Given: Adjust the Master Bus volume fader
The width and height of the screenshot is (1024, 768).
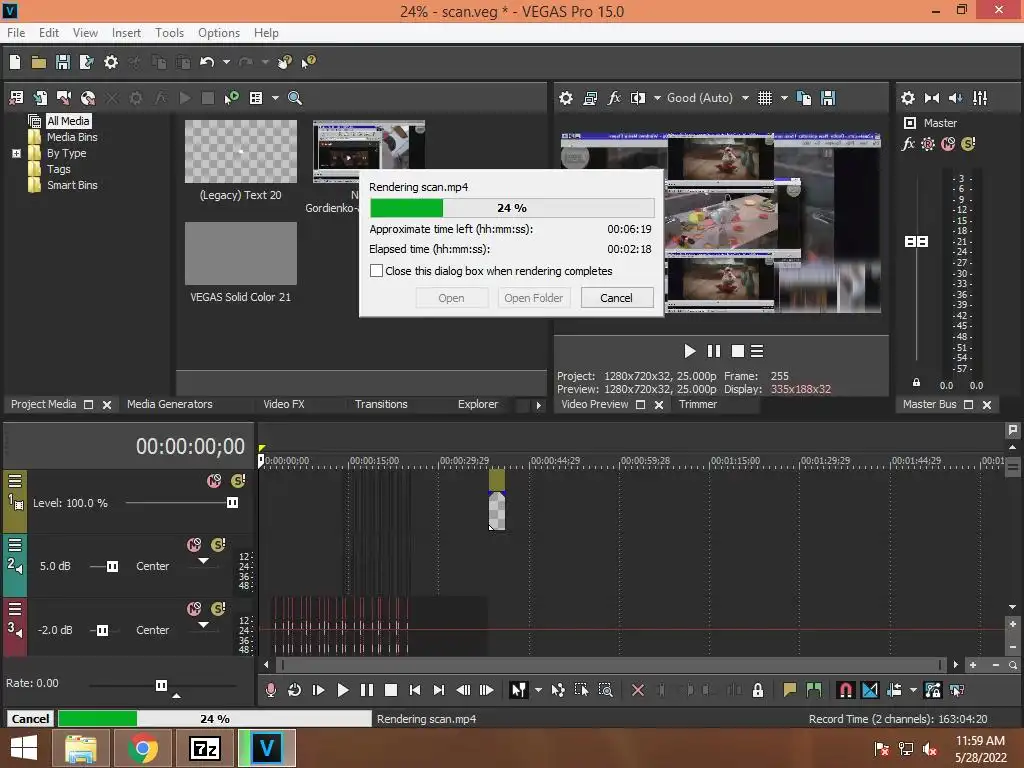Looking at the screenshot, I should (916, 242).
